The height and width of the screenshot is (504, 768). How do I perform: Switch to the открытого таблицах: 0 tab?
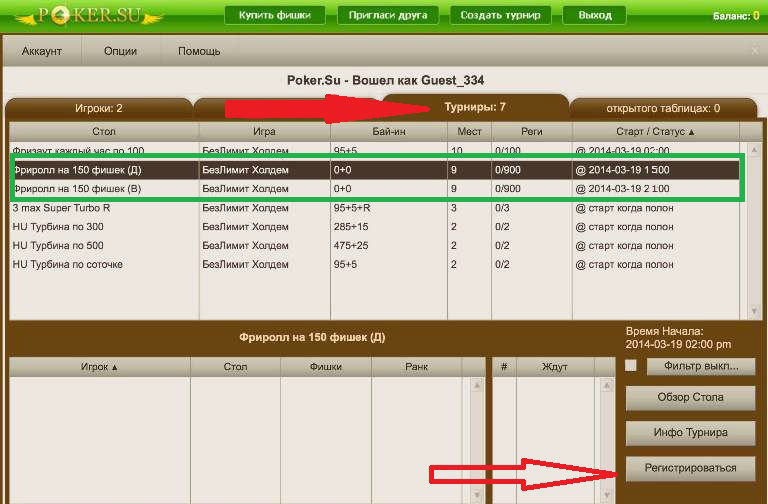663,108
